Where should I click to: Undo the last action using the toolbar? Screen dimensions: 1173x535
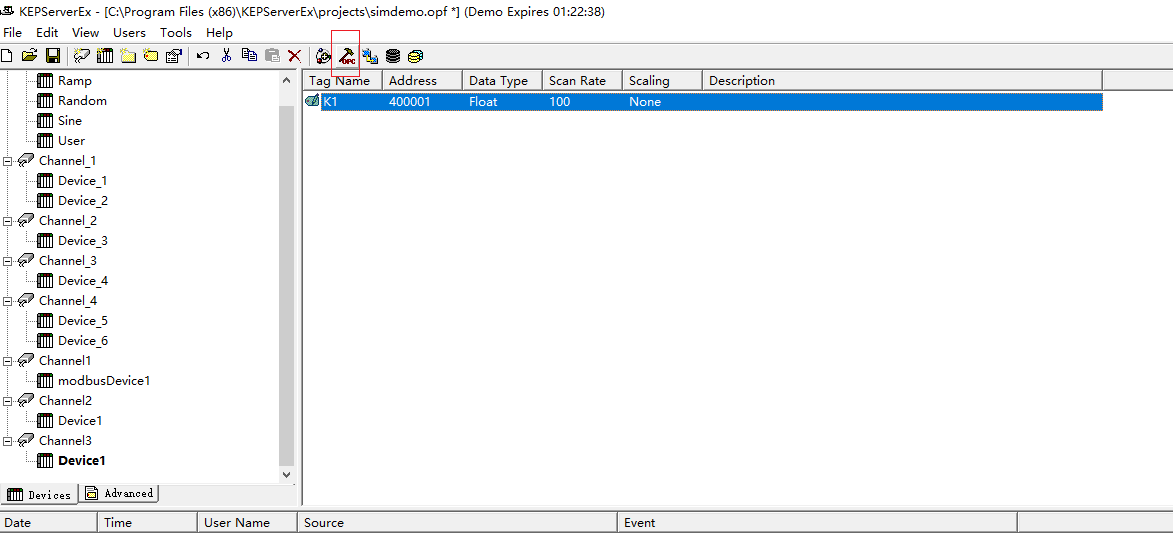pos(203,55)
